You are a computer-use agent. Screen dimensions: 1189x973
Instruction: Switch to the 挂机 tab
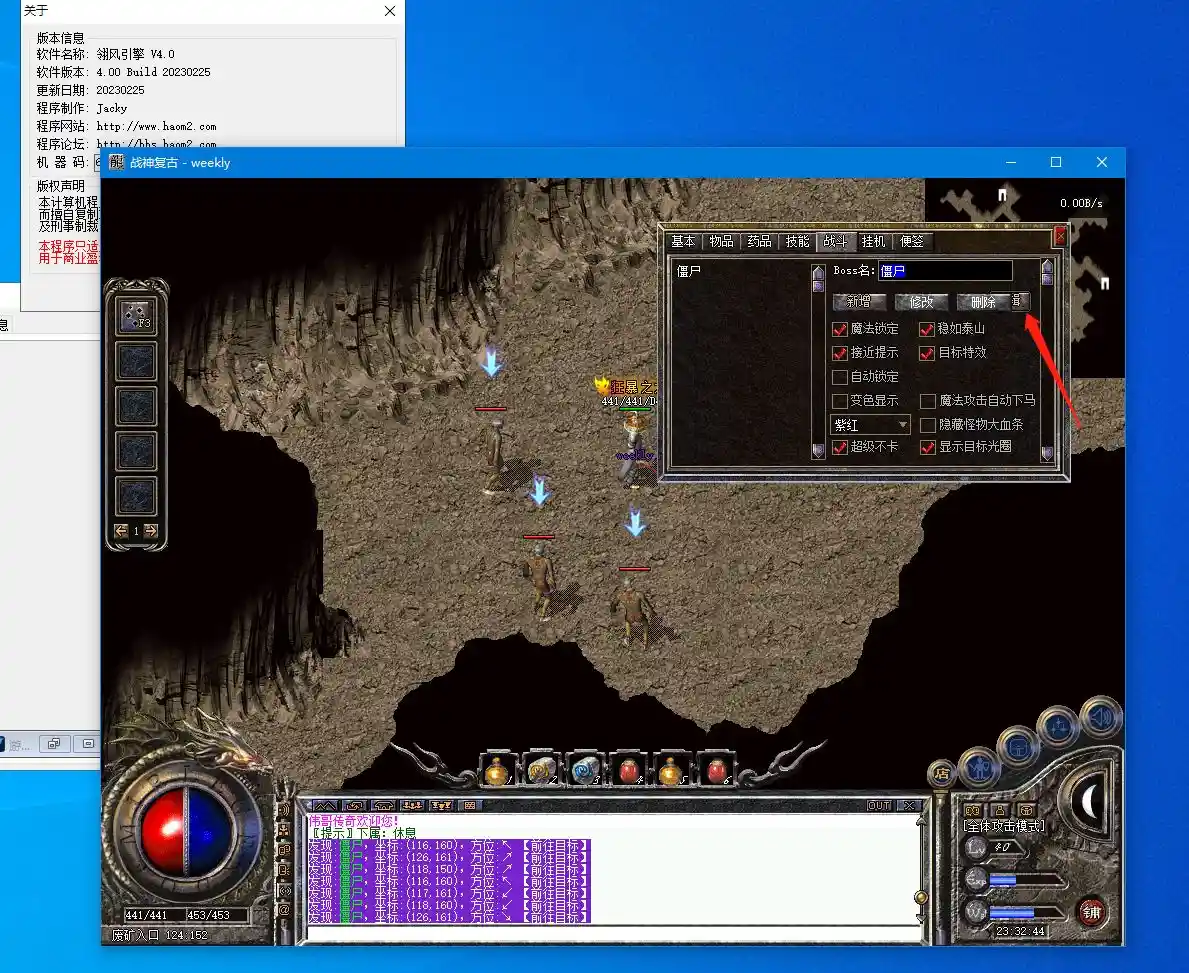873,241
